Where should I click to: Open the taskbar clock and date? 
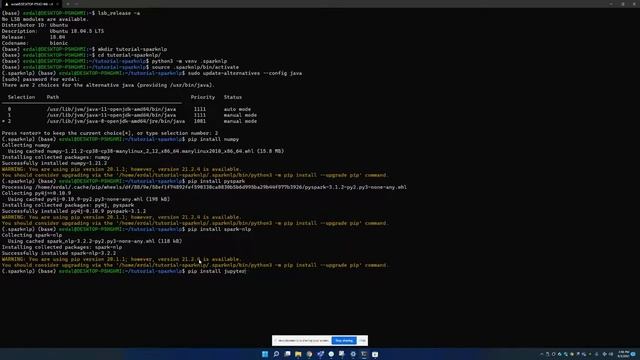pyautogui.click(x=623, y=354)
